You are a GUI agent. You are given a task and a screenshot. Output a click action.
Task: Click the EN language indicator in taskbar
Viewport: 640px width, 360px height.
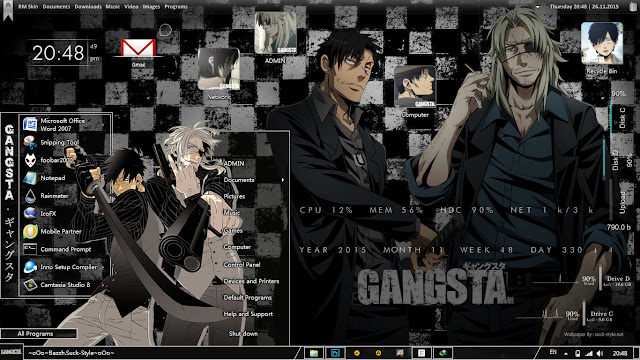(x=553, y=352)
